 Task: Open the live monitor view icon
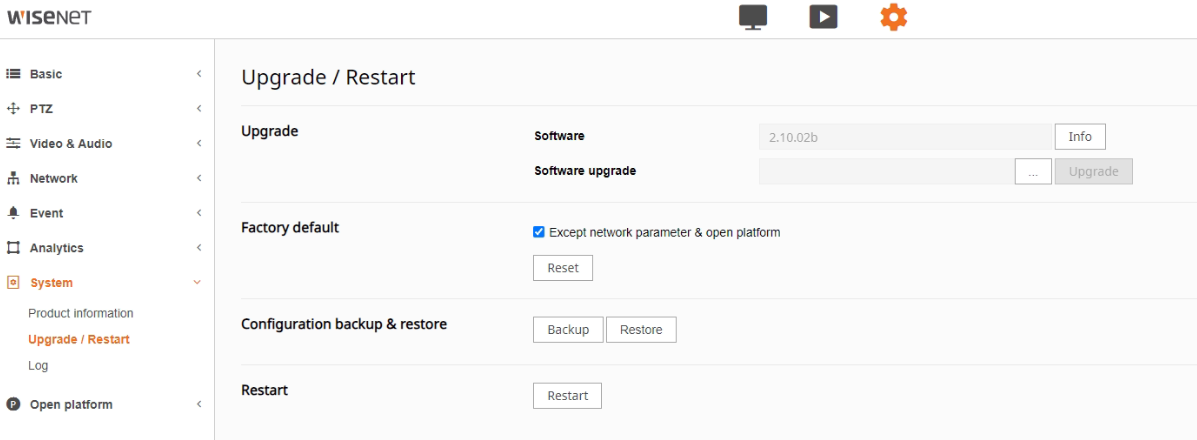753,17
